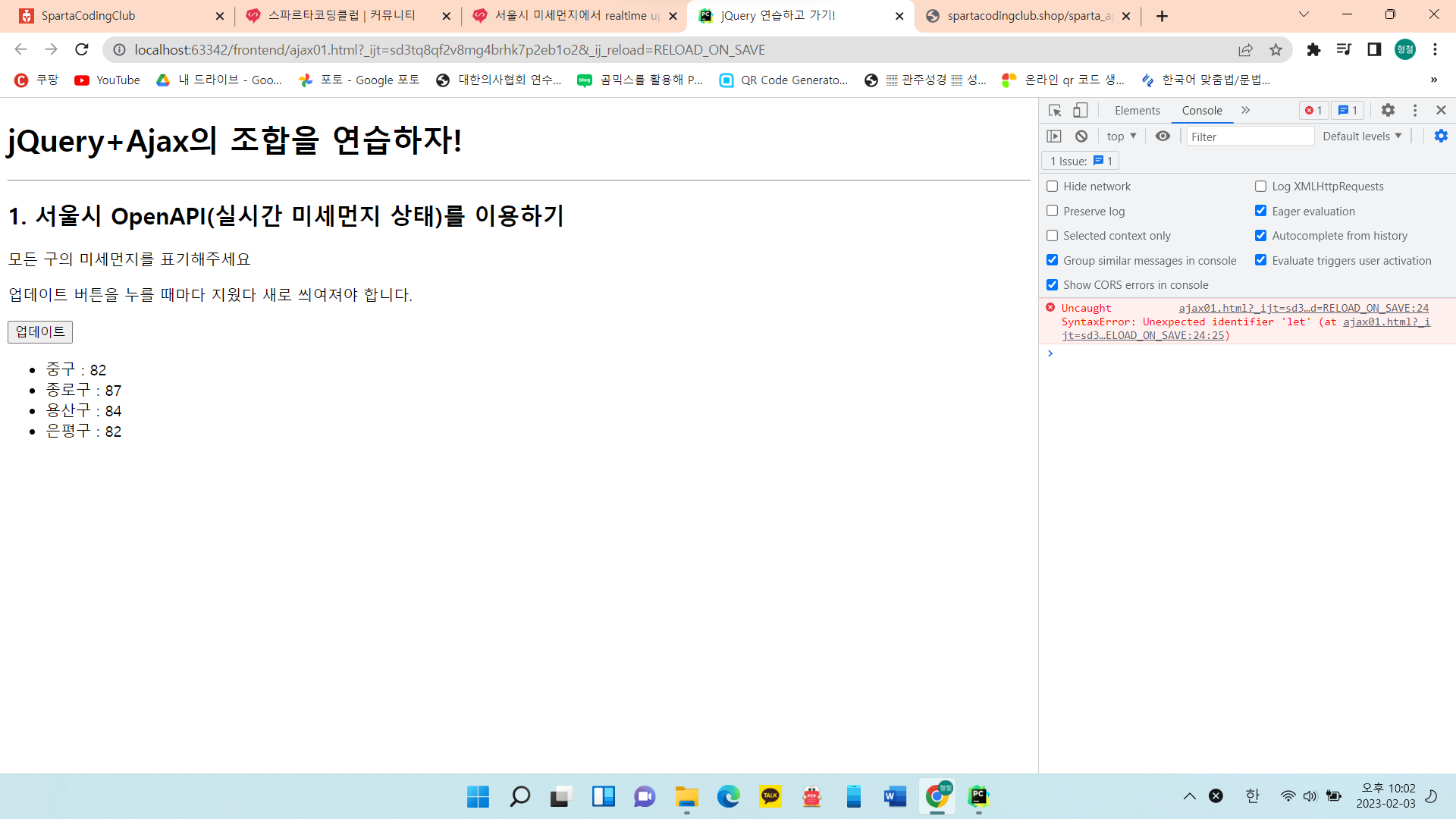Open the Windows Start menu
The width and height of the screenshot is (1456, 819).
(x=478, y=796)
